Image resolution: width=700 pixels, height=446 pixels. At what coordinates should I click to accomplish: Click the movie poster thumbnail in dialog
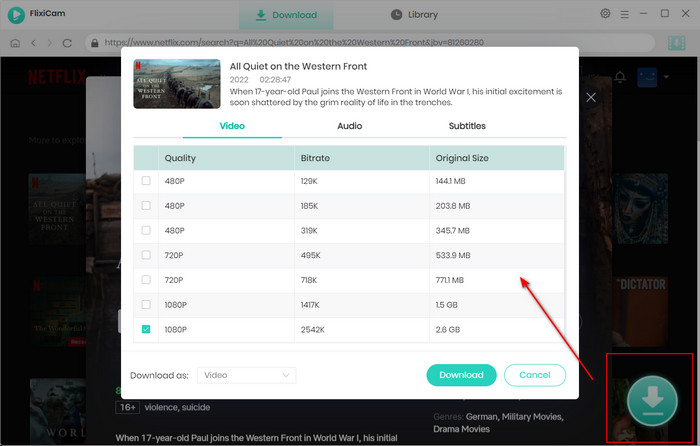coord(177,84)
